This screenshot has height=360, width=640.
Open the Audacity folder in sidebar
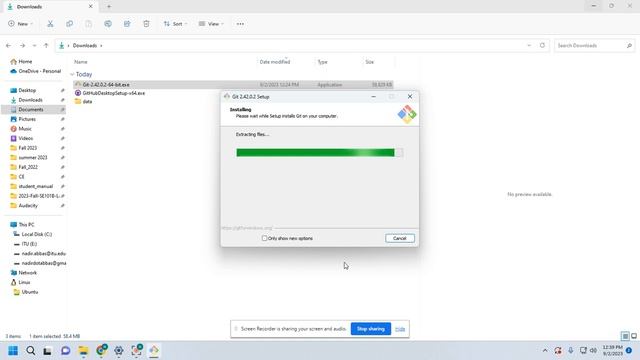pos(28,205)
